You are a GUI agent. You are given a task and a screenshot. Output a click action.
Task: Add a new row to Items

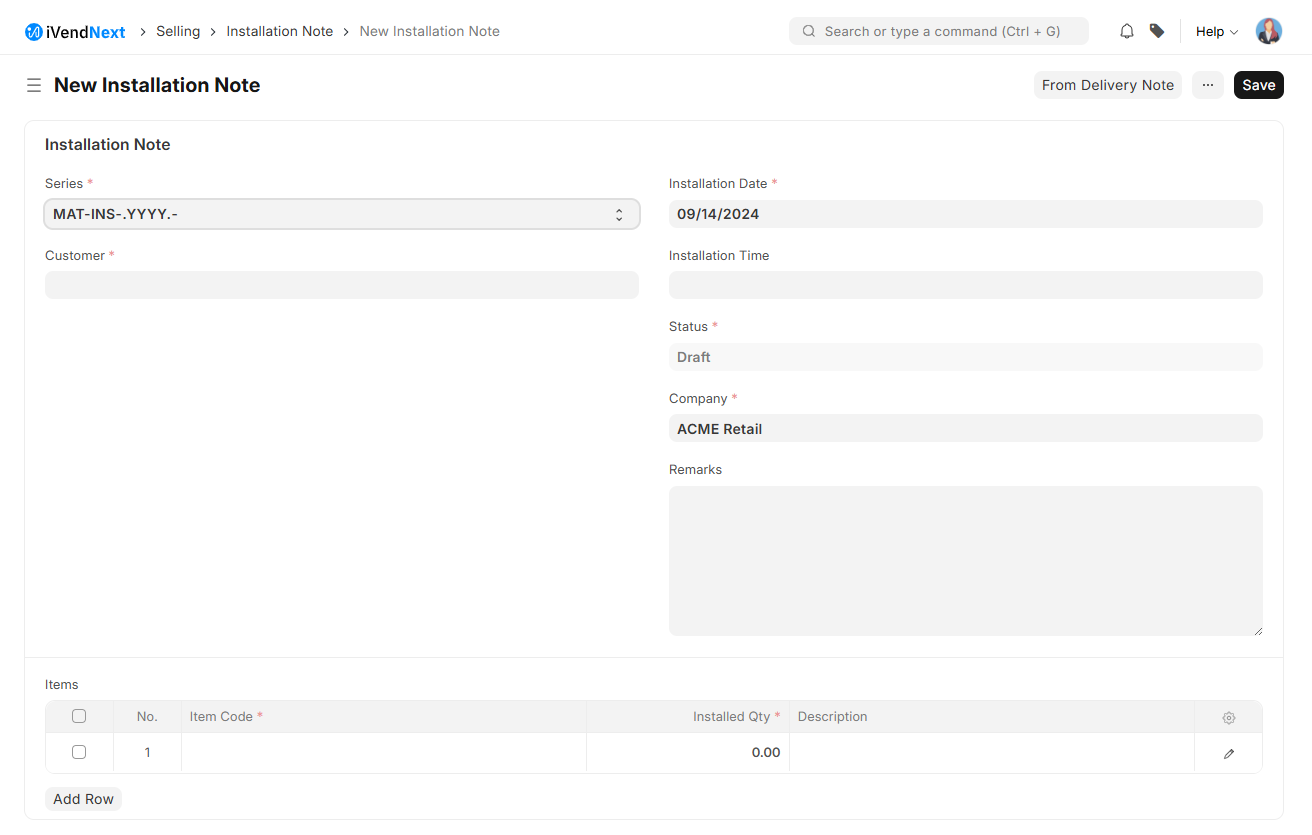(83, 799)
